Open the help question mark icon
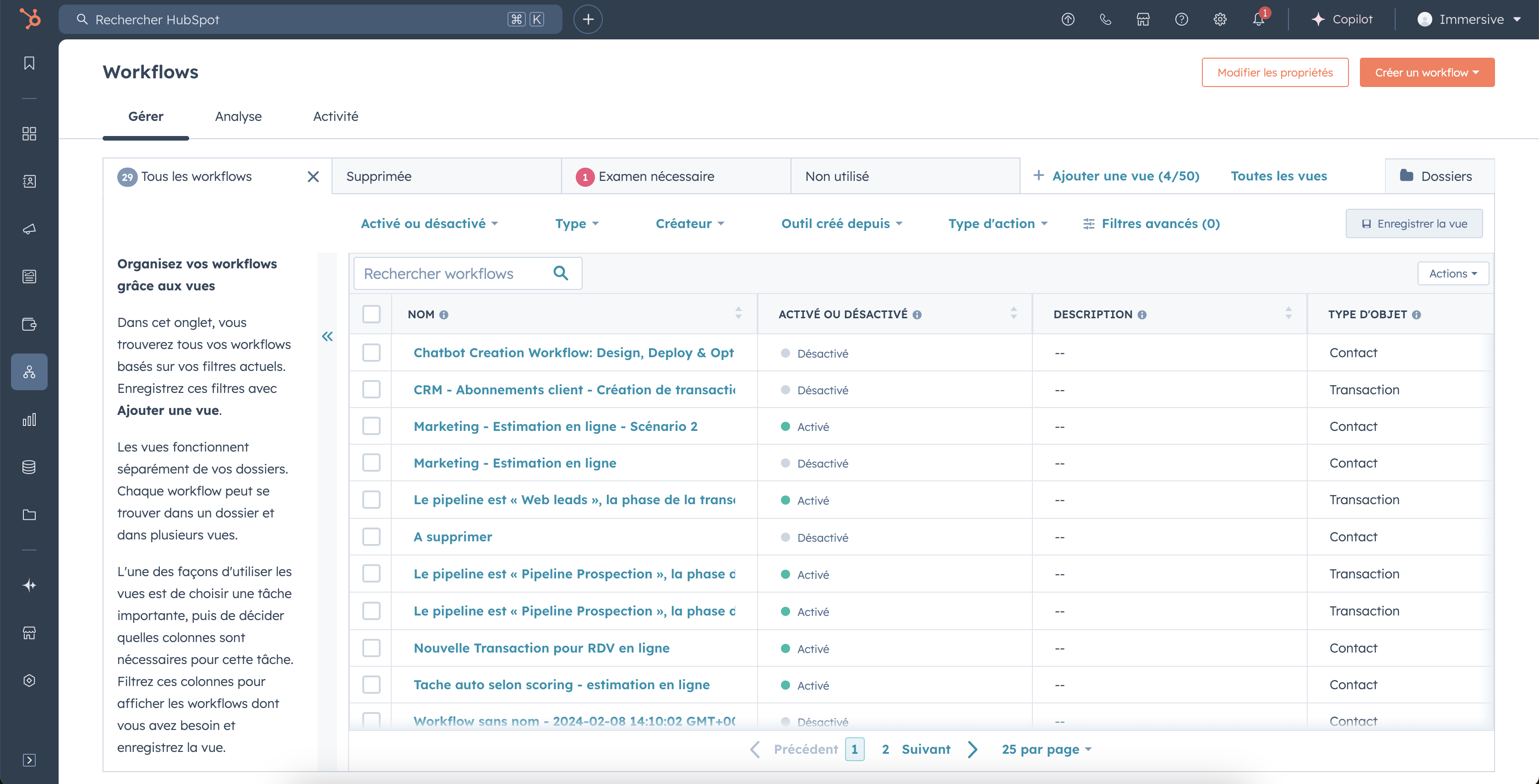The width and height of the screenshot is (1539, 784). [1181, 19]
